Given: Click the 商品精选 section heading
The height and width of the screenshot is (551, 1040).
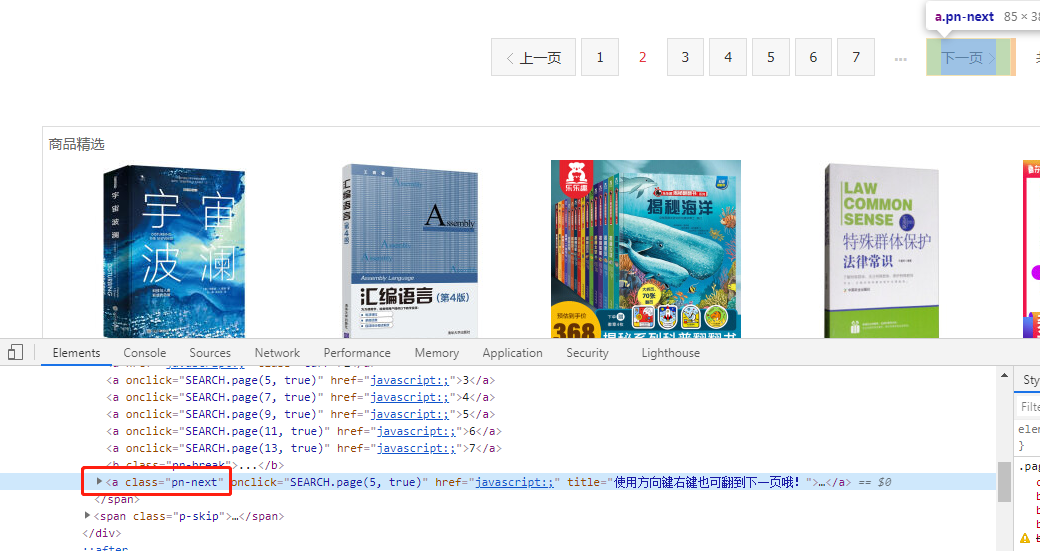Looking at the screenshot, I should (76, 144).
